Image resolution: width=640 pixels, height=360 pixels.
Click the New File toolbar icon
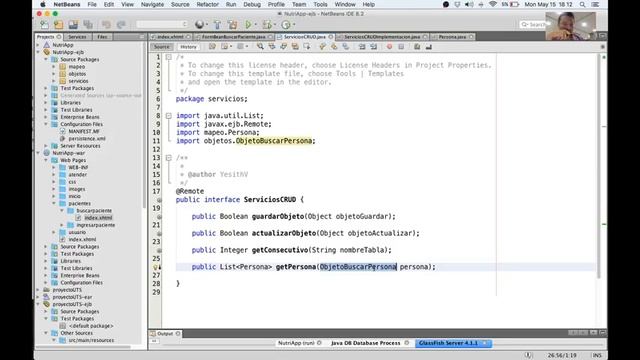pos(44,25)
